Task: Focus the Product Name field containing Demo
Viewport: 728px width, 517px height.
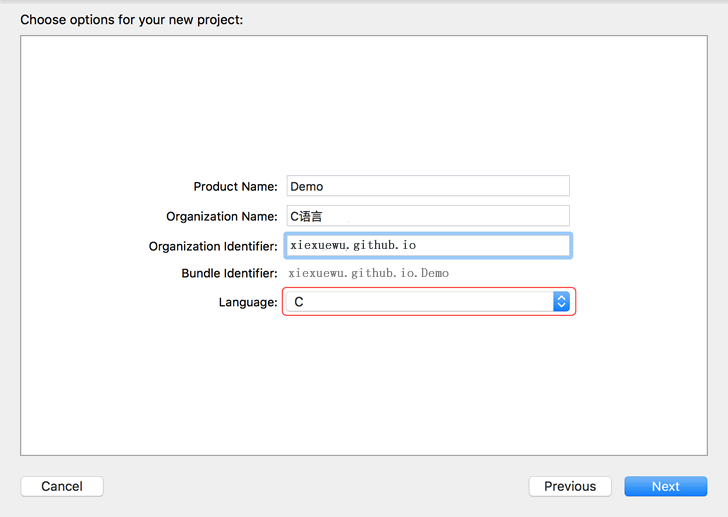Action: [428, 186]
